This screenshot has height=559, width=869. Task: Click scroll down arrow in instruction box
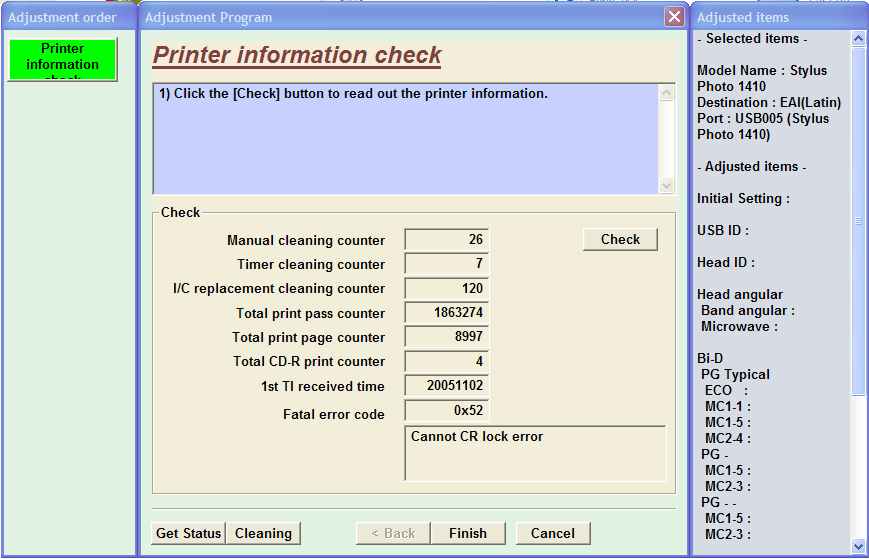coord(666,186)
